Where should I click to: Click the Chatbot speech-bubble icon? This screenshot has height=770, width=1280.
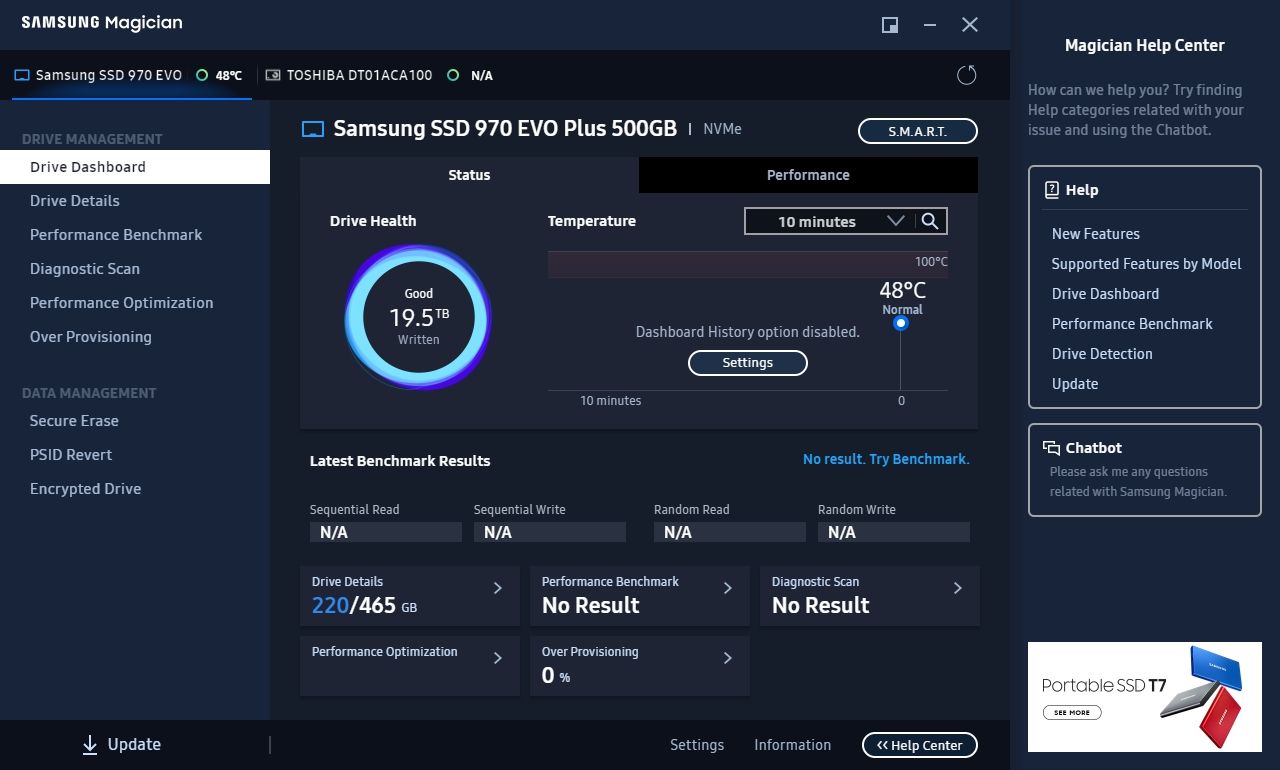(1052, 447)
